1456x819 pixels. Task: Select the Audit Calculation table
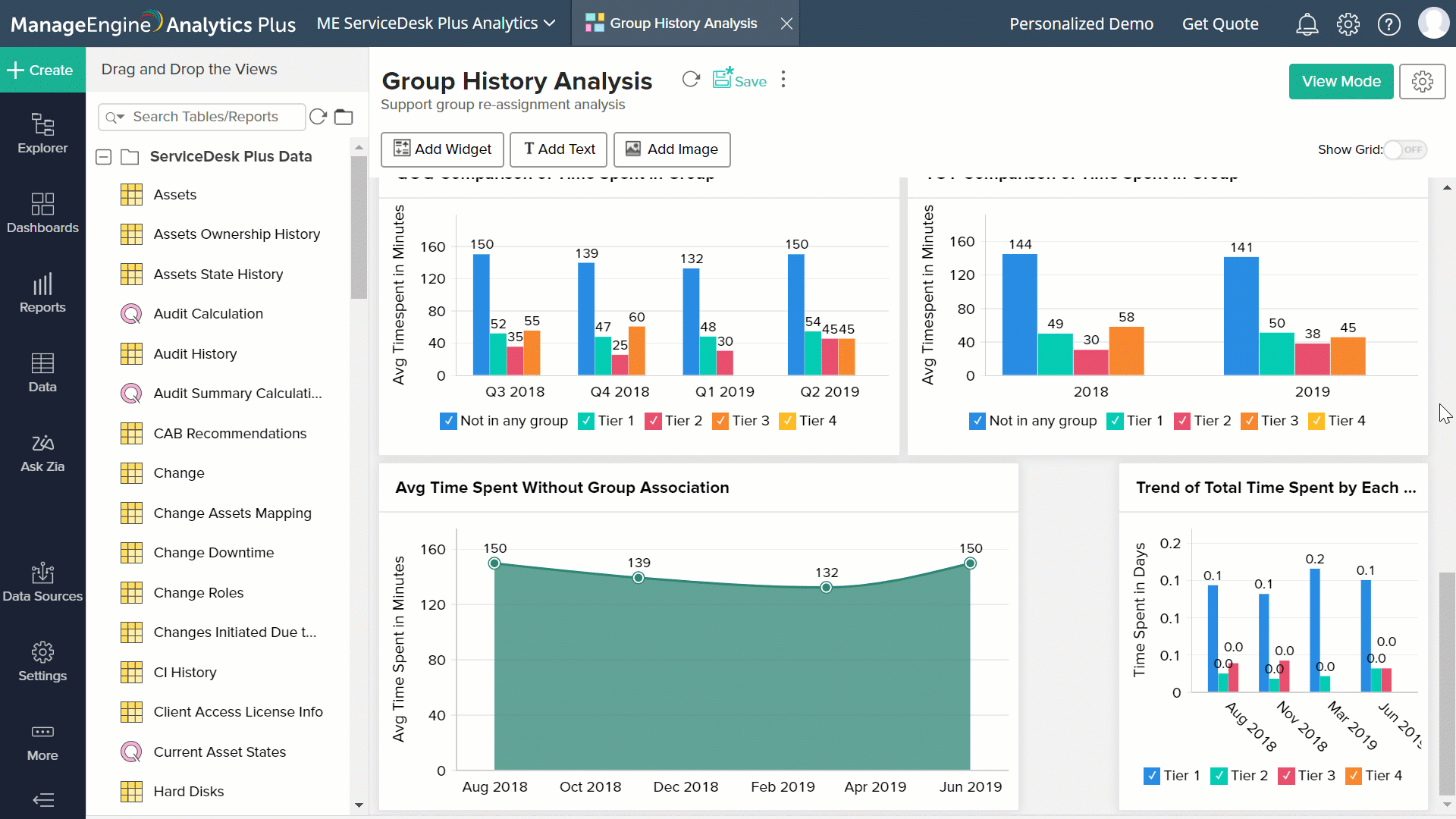[209, 313]
